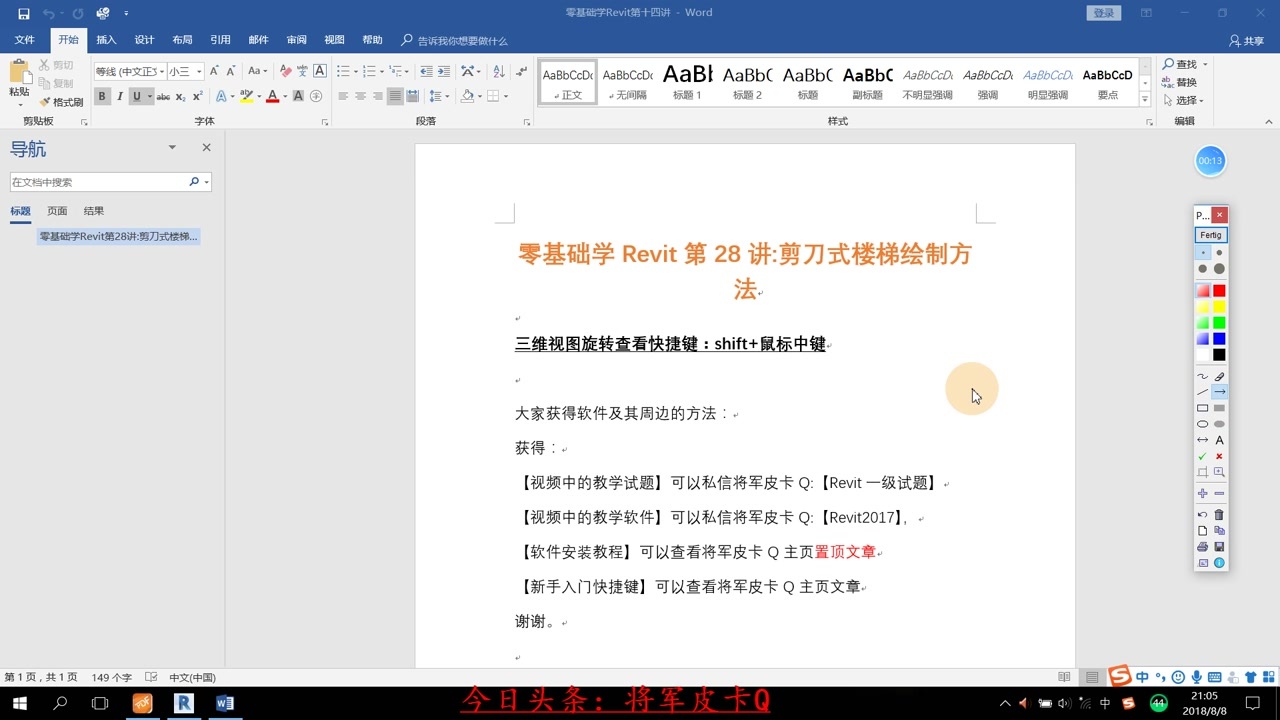Click the character border (boxed A) icon
The image size is (1280, 720).
320,71
